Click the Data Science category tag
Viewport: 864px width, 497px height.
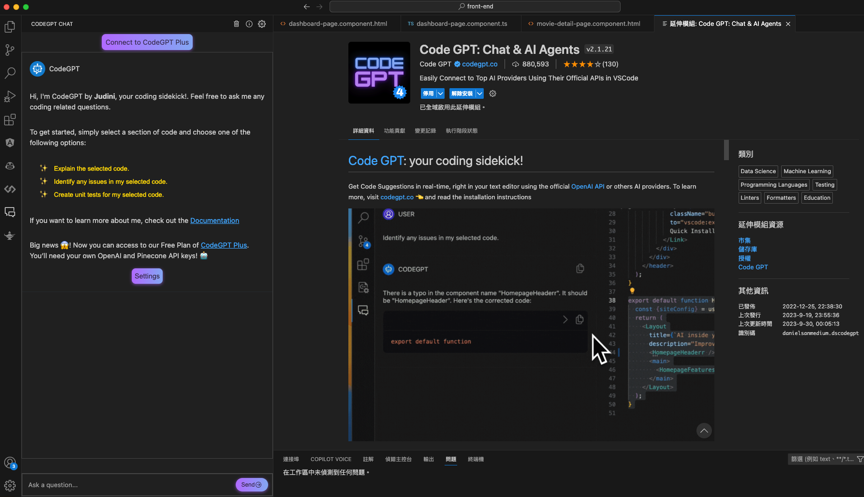(758, 171)
